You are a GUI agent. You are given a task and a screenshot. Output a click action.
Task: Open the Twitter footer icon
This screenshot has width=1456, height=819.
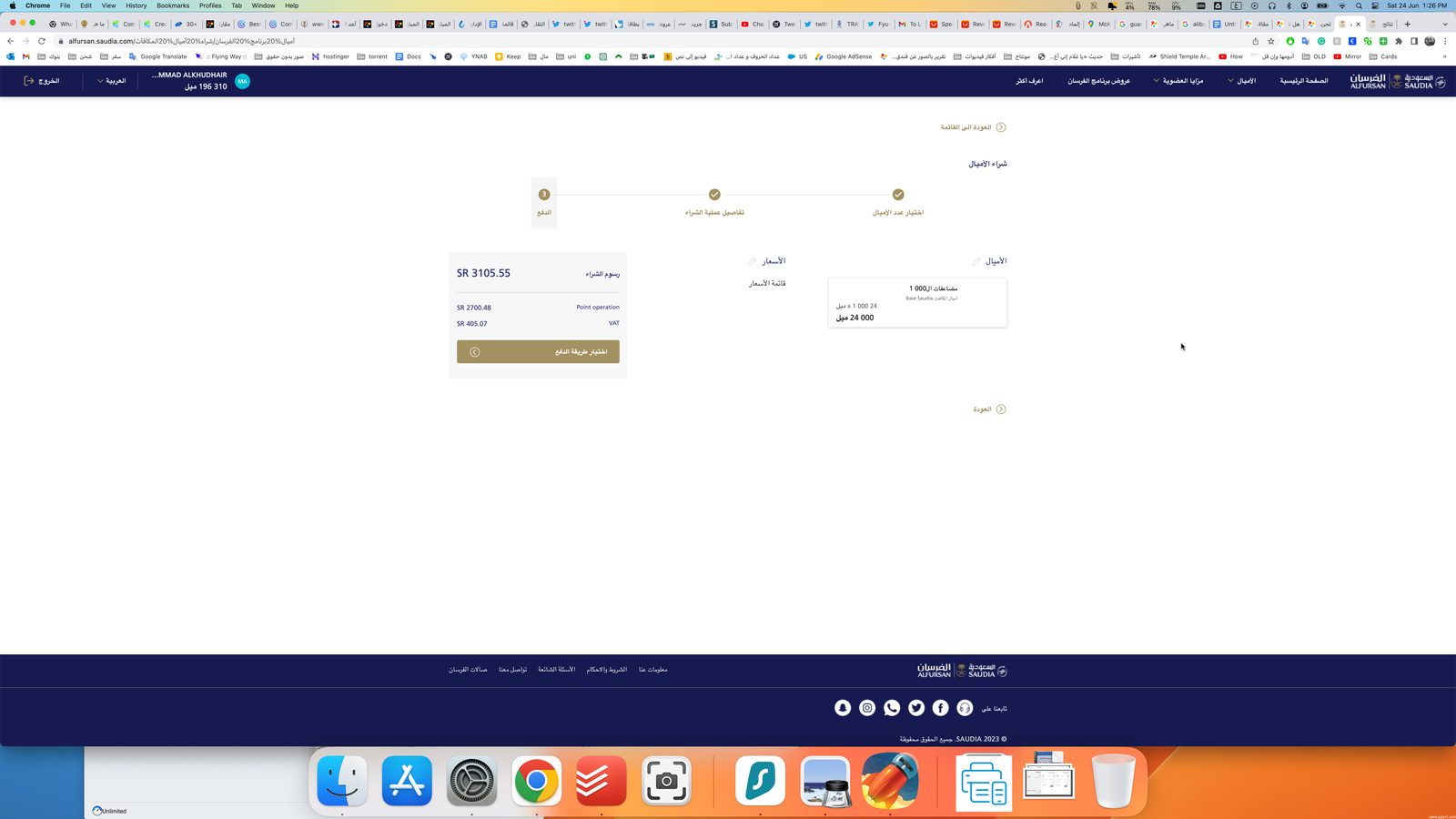[x=916, y=708]
